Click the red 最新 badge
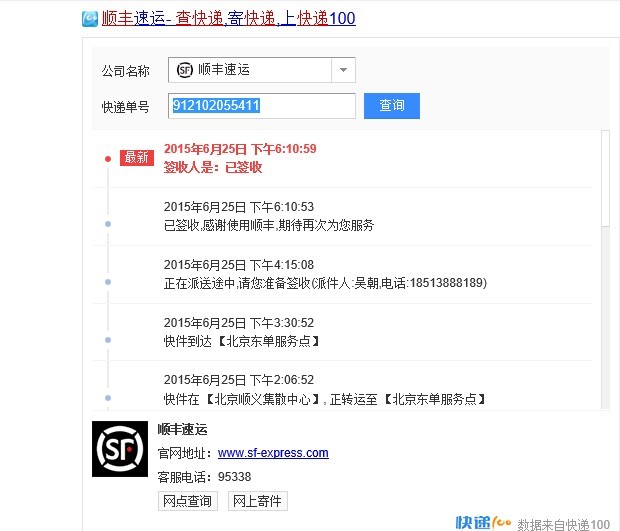 click(136, 158)
